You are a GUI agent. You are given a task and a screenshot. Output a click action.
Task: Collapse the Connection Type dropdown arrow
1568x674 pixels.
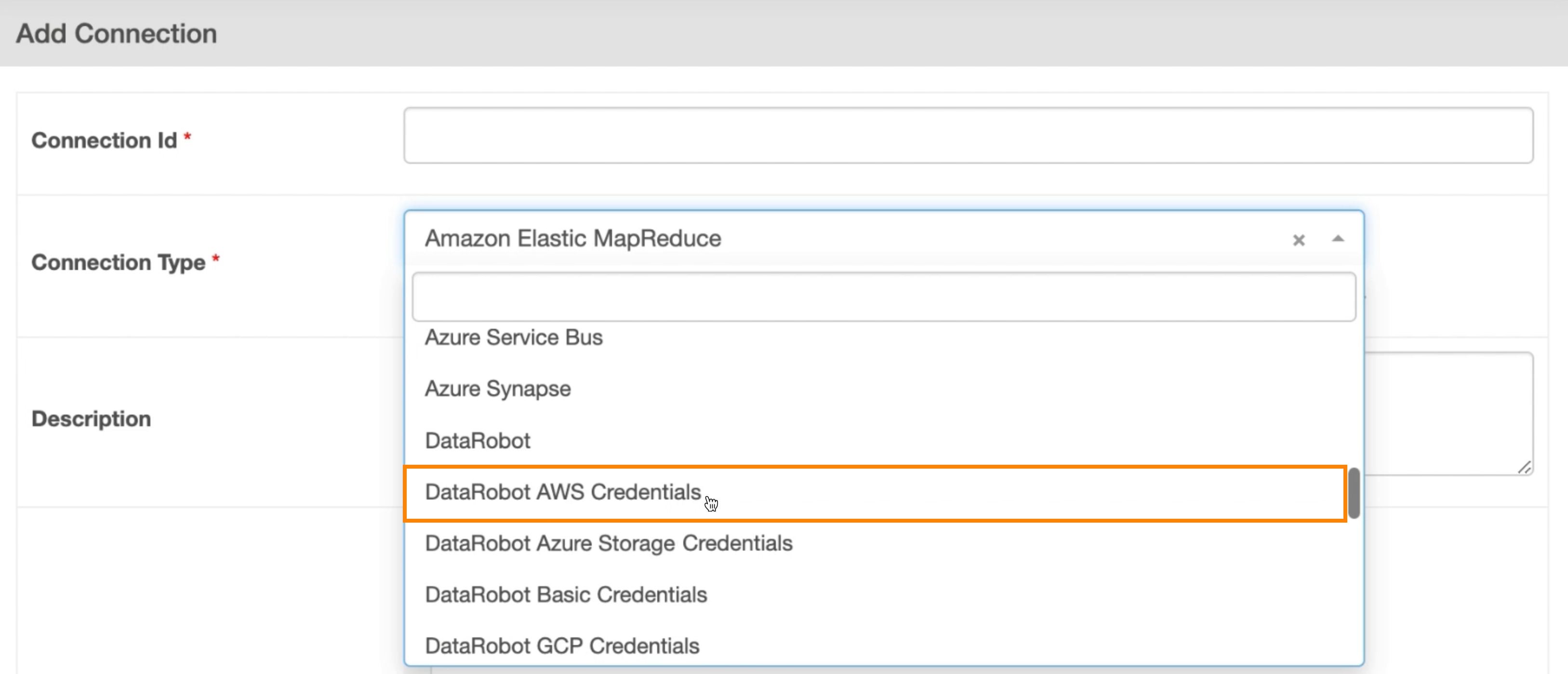[1337, 239]
